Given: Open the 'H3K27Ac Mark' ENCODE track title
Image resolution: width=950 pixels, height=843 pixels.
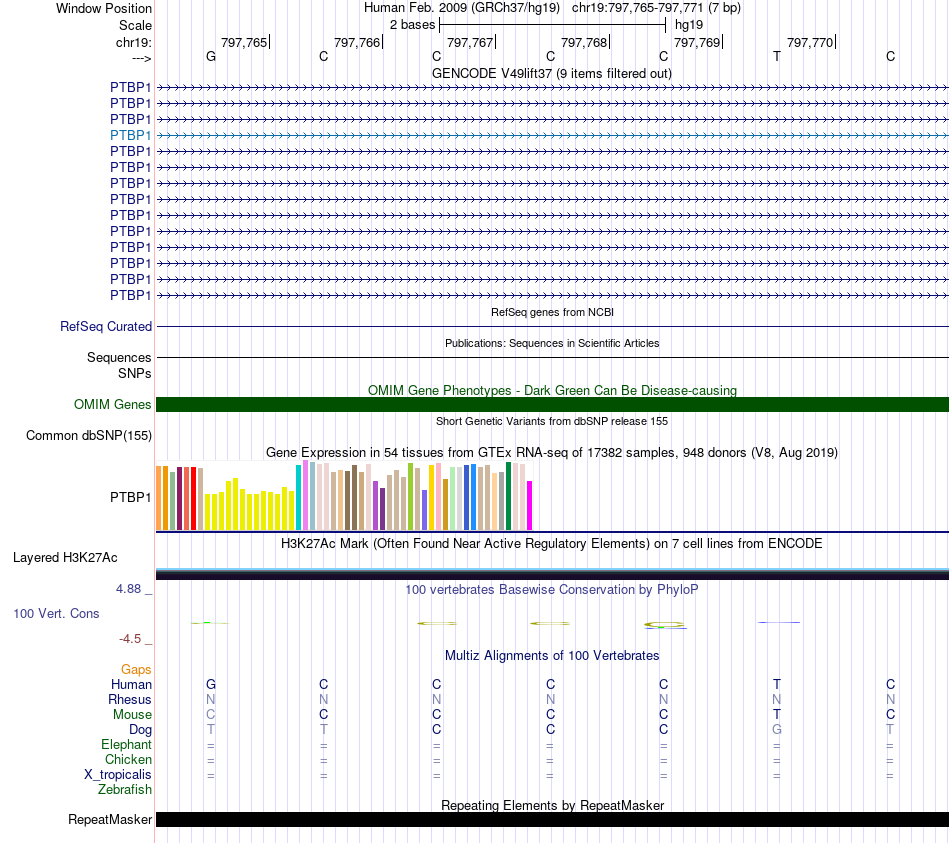Looking at the screenshot, I should tap(551, 544).
